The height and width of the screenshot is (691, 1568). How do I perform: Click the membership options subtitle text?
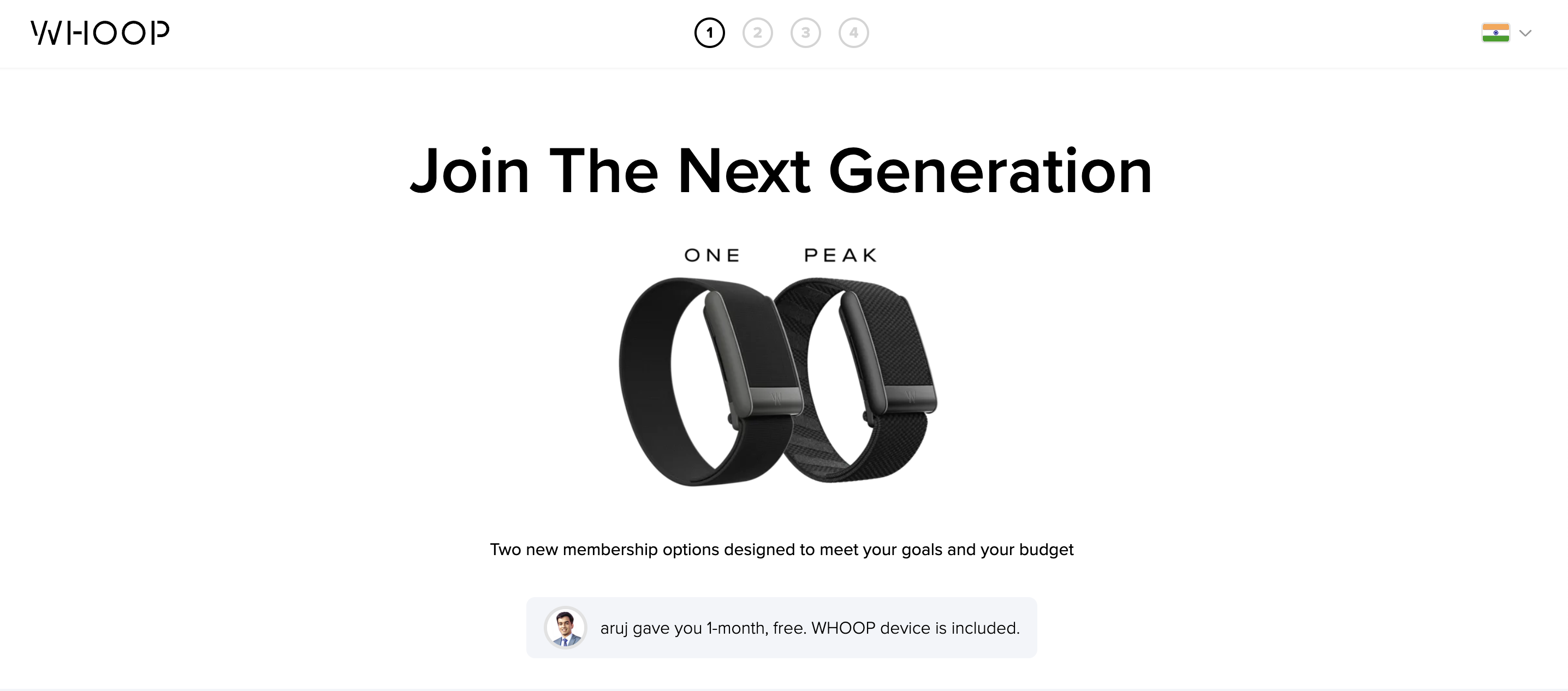(x=782, y=549)
